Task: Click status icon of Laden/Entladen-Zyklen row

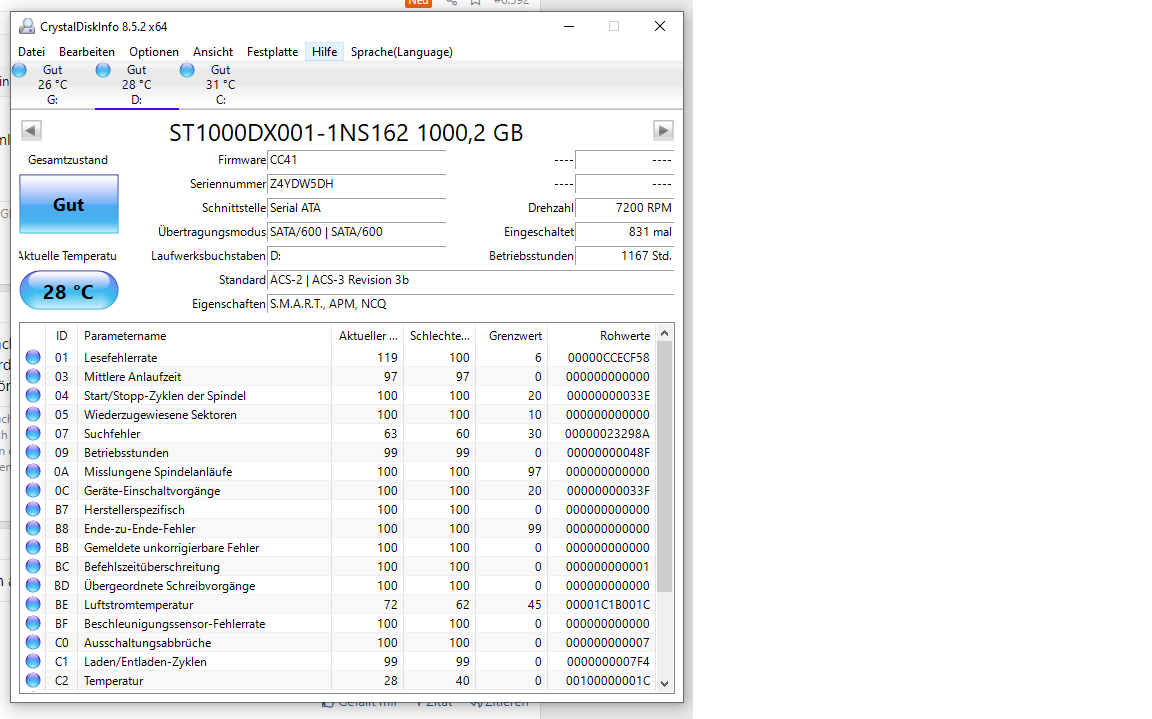Action: click(33, 662)
